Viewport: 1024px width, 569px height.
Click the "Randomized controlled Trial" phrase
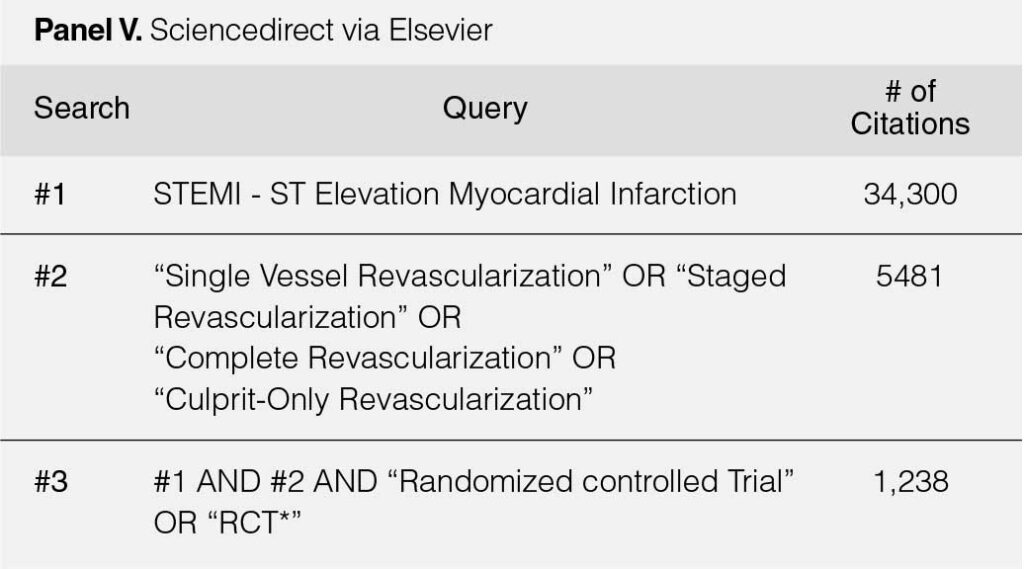click(x=590, y=481)
